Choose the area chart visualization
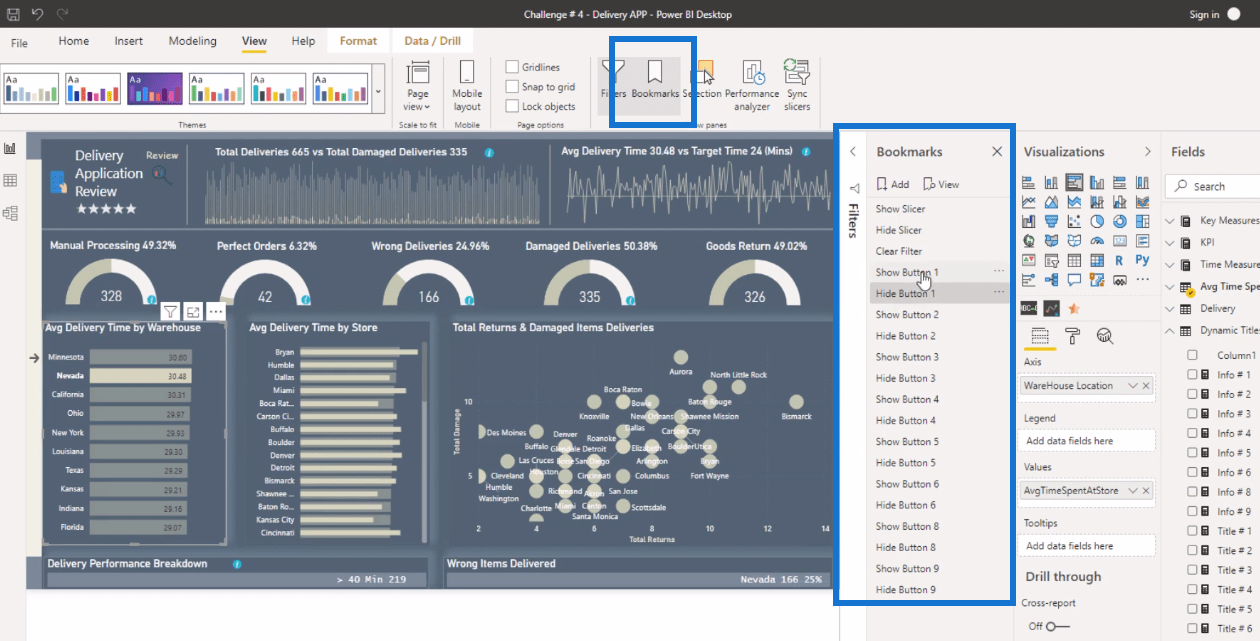Image resolution: width=1260 pixels, height=641 pixels. tap(1051, 202)
